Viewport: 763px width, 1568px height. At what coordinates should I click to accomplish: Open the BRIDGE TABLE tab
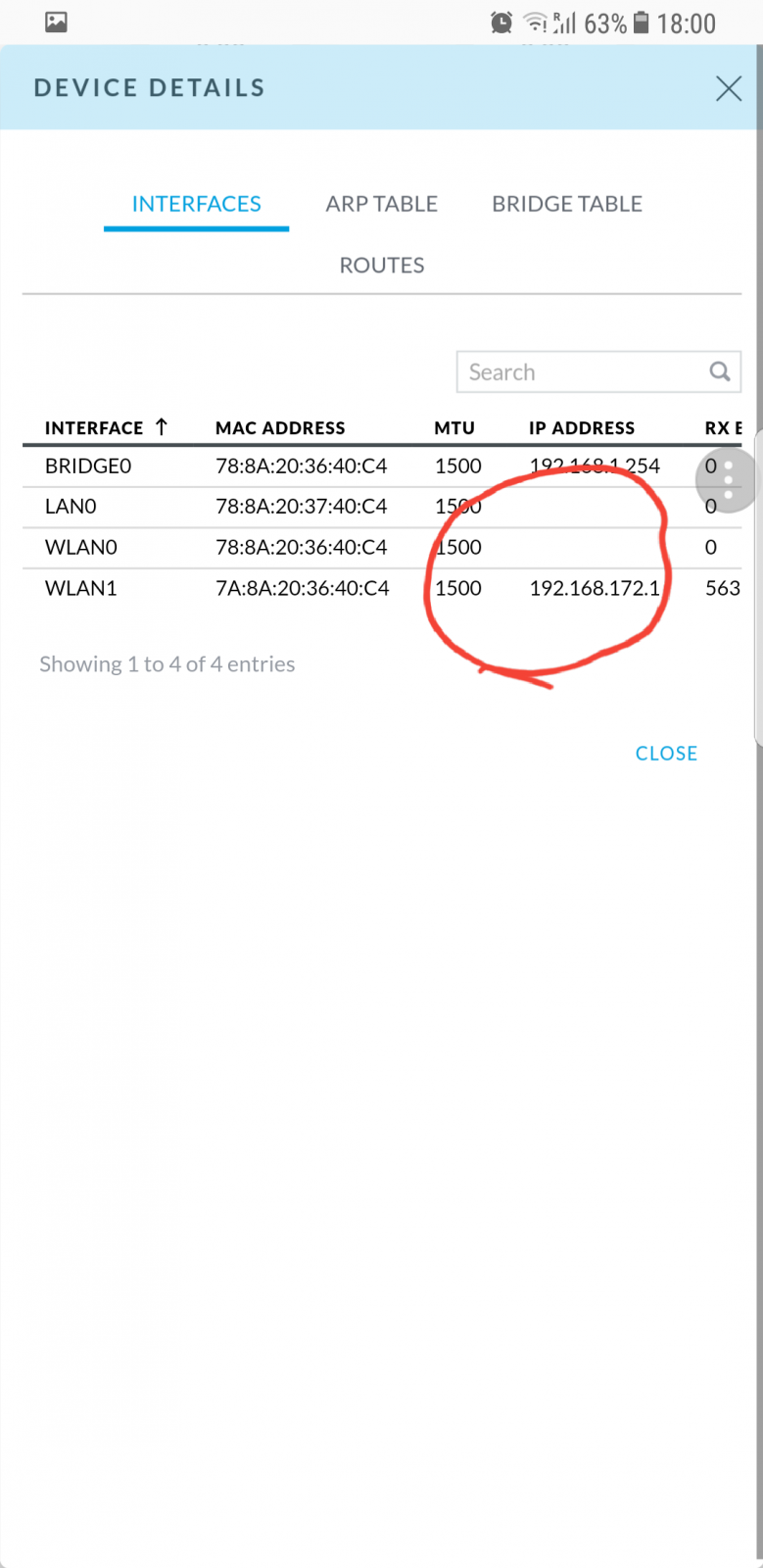coord(567,204)
